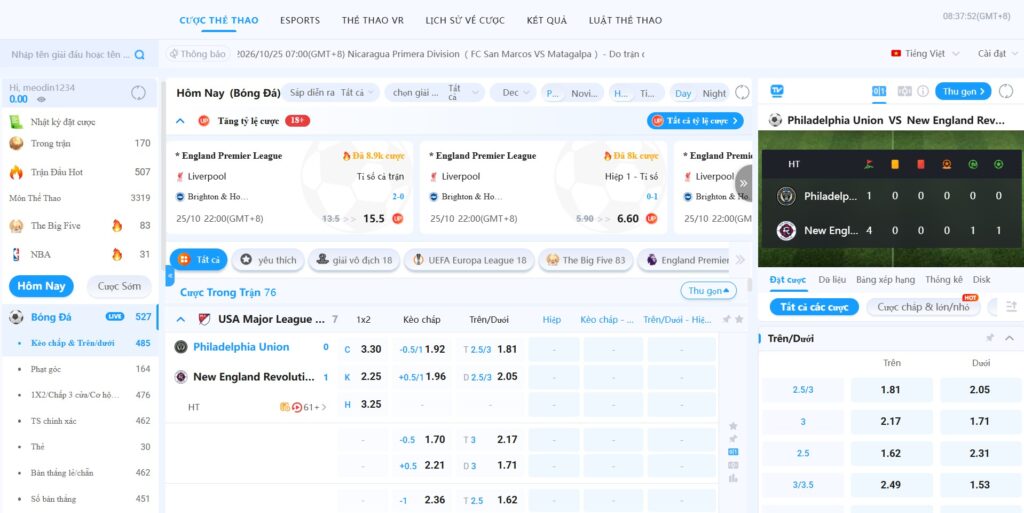Click the 15.5 boosted odds
This screenshot has width=1024, height=513.
374,219
